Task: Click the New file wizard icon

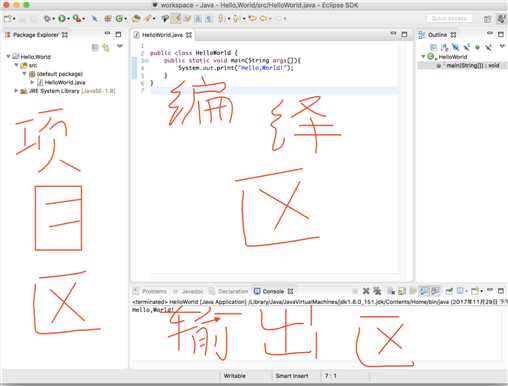Action: [7, 19]
